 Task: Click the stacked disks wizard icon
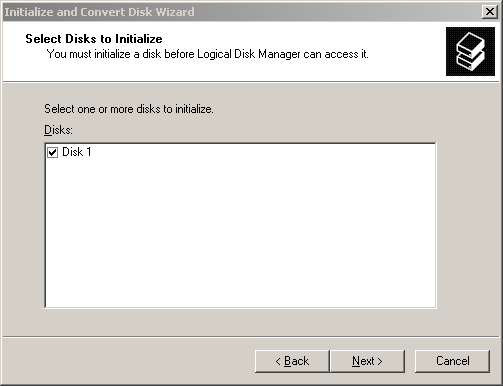click(x=470, y=51)
